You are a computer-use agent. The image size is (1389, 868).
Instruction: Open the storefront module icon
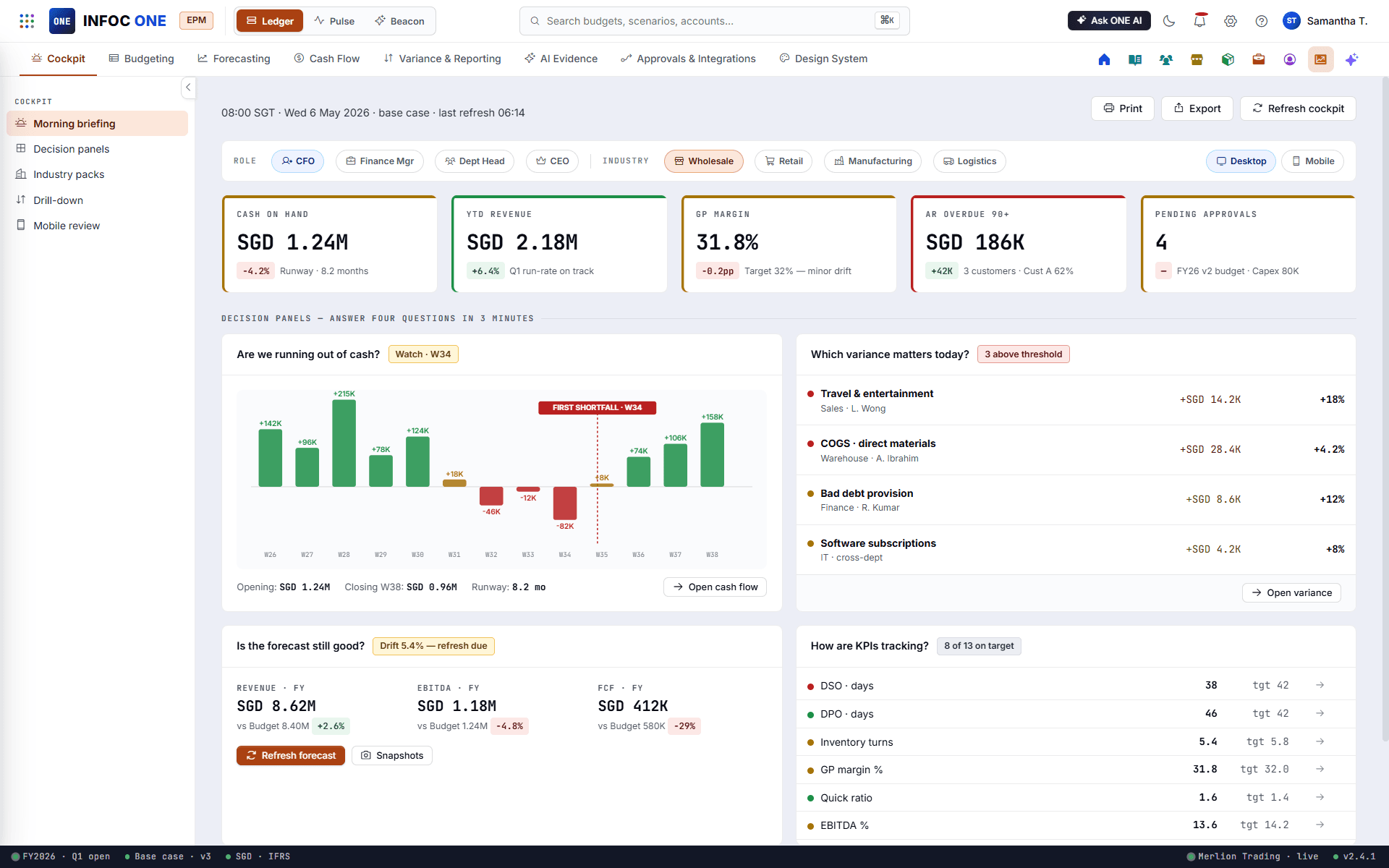pyautogui.click(x=1197, y=59)
